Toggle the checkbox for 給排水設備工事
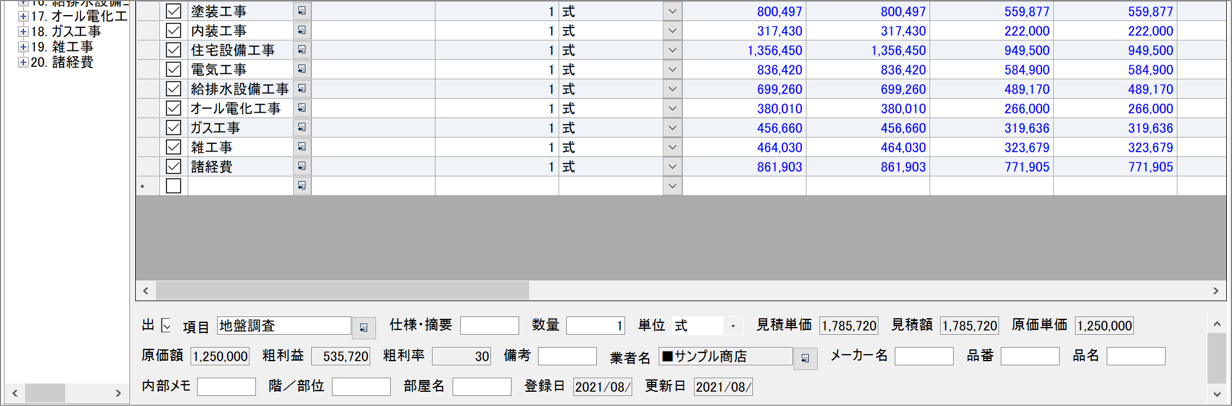1232x406 pixels. click(174, 89)
